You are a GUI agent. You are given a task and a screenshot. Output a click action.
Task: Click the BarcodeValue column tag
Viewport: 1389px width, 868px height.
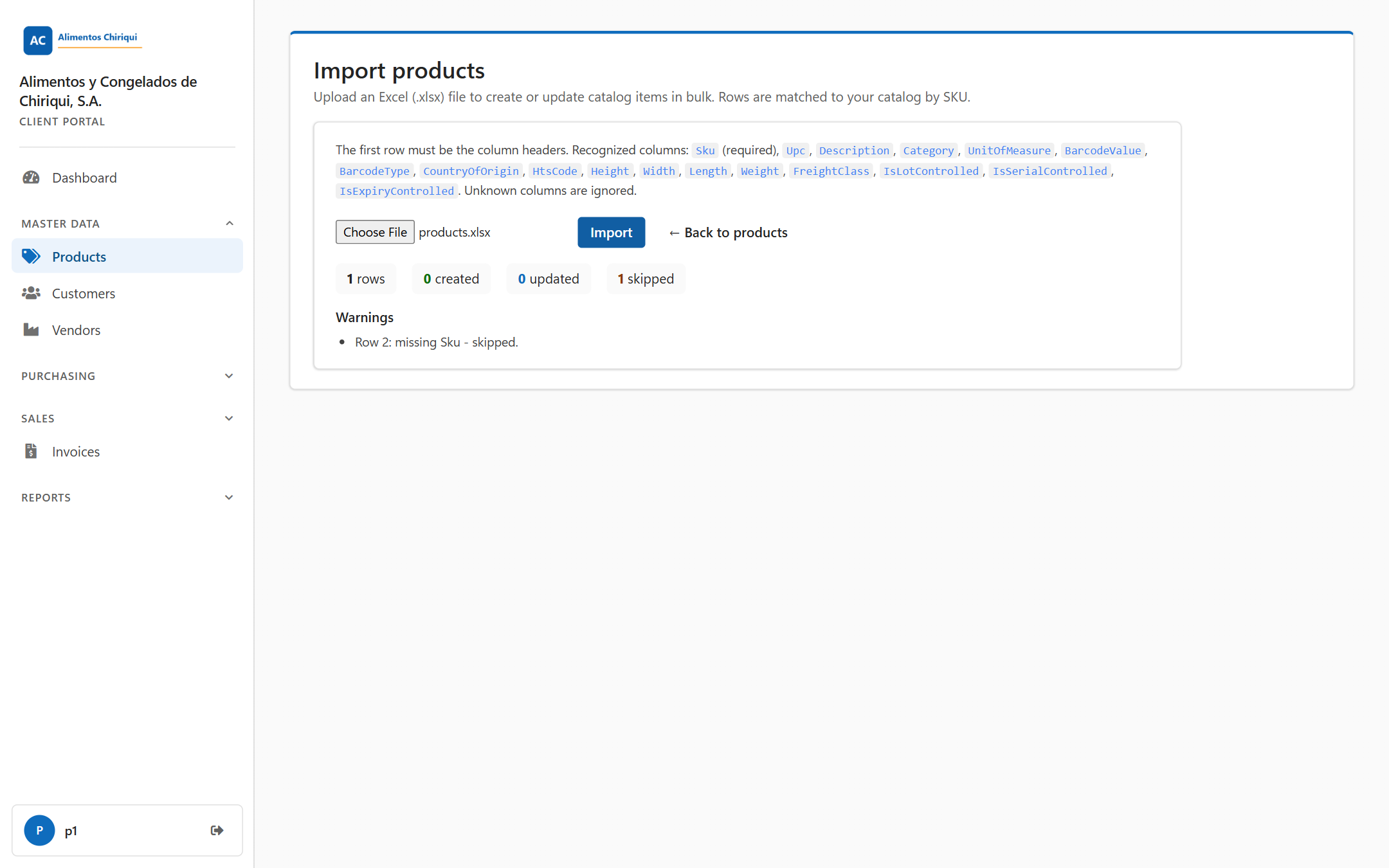(x=1103, y=150)
